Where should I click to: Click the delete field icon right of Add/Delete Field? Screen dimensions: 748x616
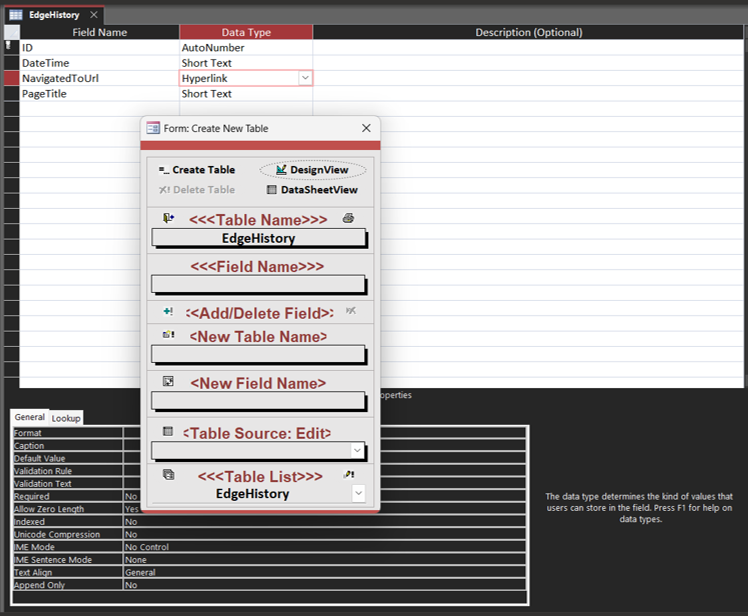pos(351,311)
